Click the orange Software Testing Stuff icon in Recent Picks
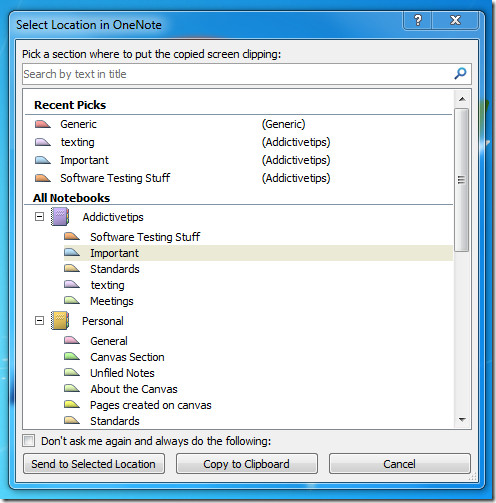 pyautogui.click(x=43, y=178)
